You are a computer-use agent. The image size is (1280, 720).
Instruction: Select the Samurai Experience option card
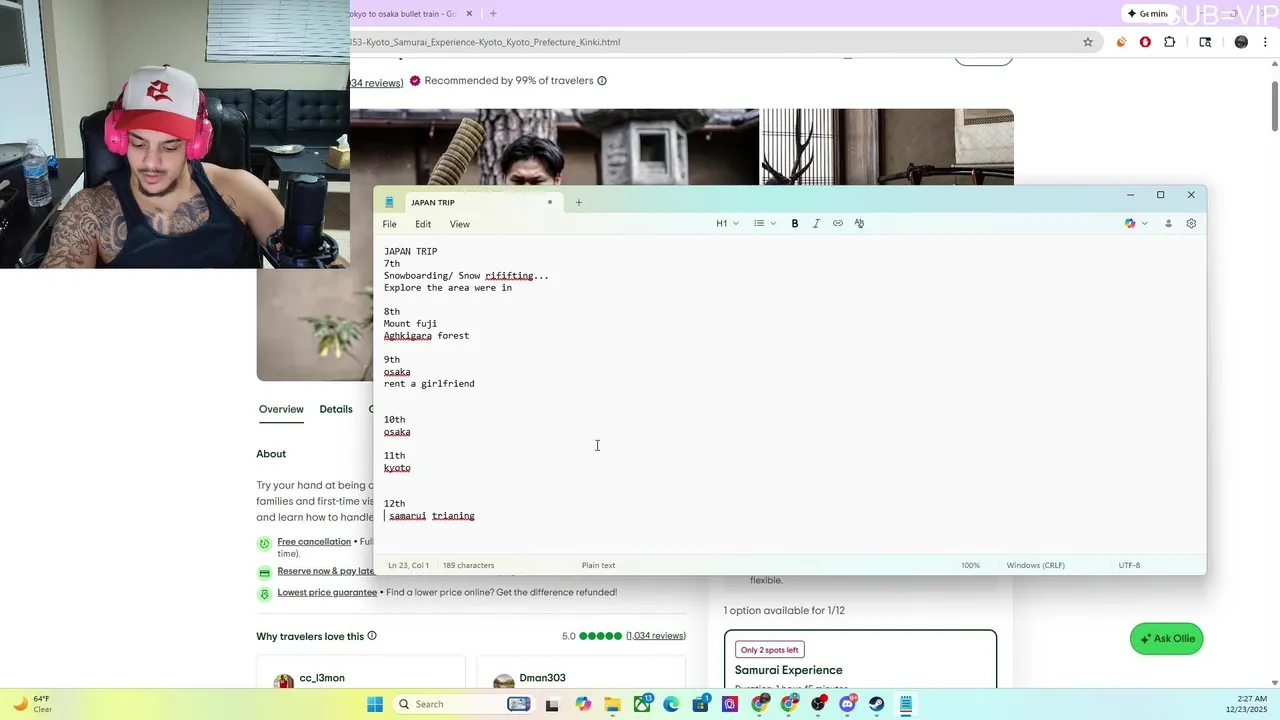coord(860,659)
